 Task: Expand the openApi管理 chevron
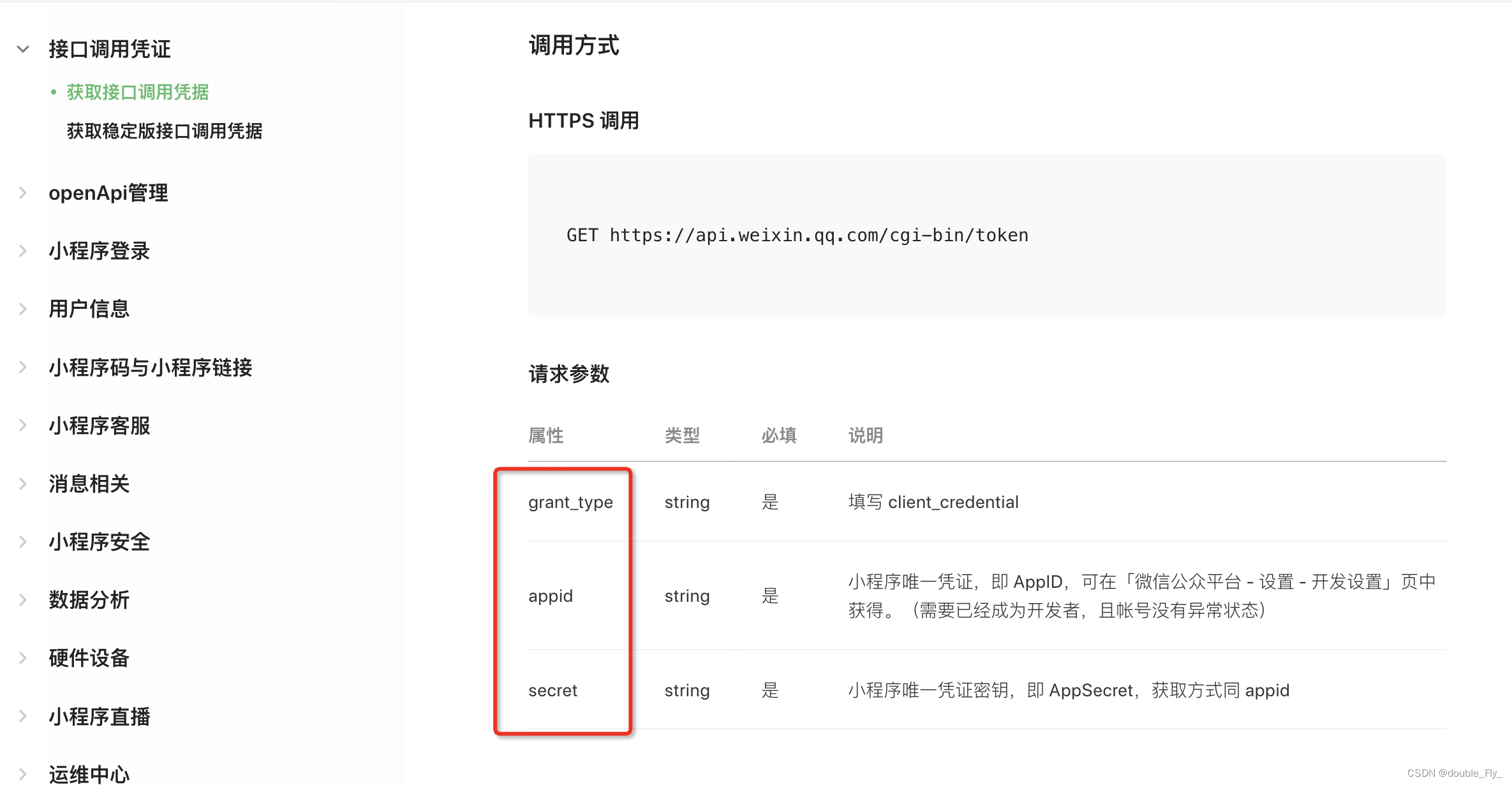pos(23,193)
